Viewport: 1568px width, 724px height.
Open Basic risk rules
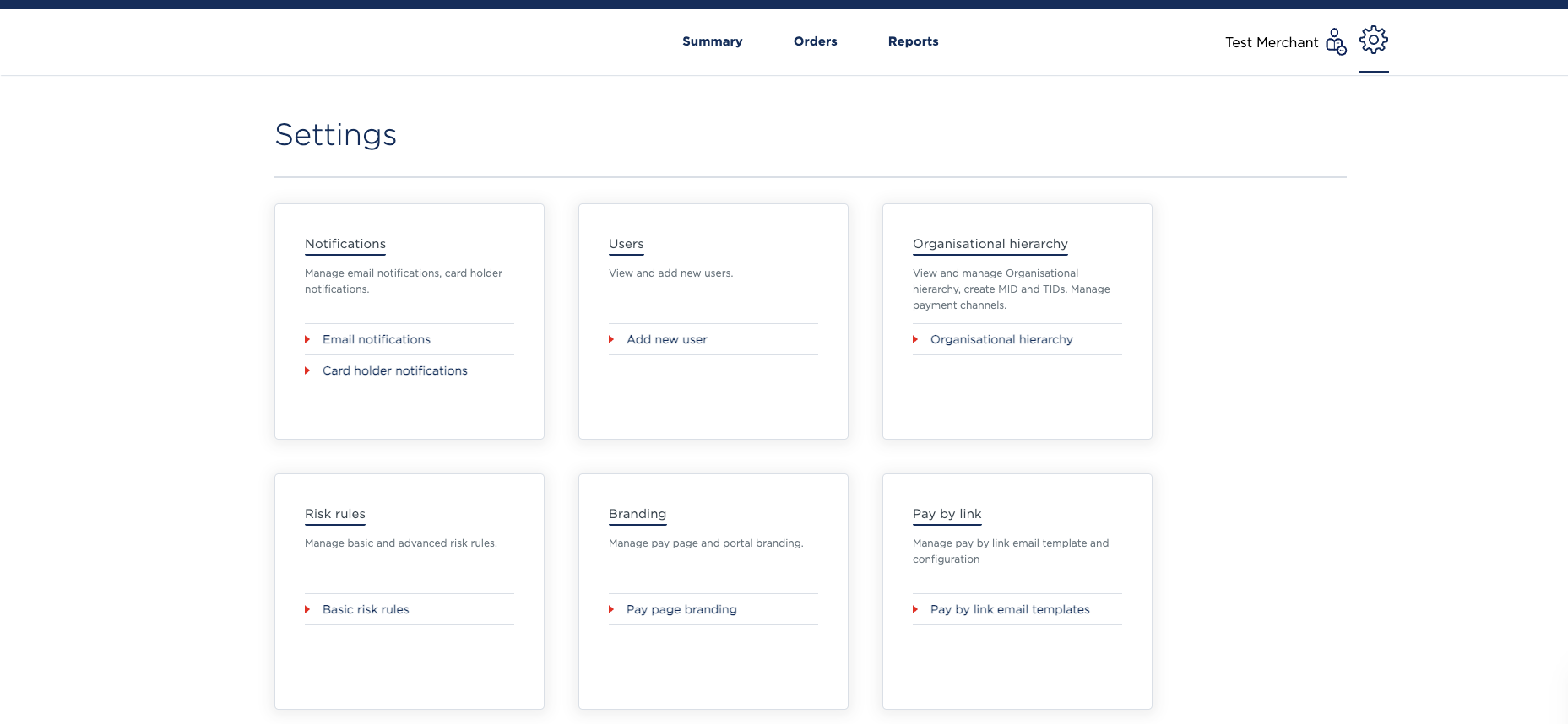click(x=366, y=609)
